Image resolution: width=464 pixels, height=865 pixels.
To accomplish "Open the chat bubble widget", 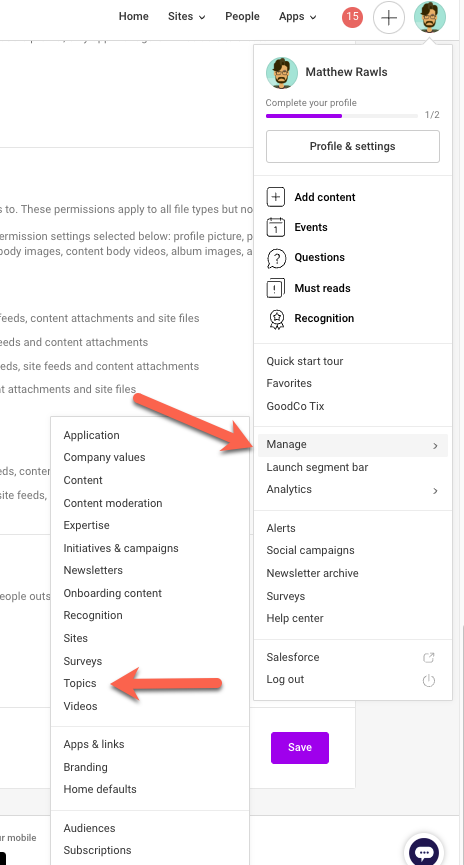I will 424,852.
